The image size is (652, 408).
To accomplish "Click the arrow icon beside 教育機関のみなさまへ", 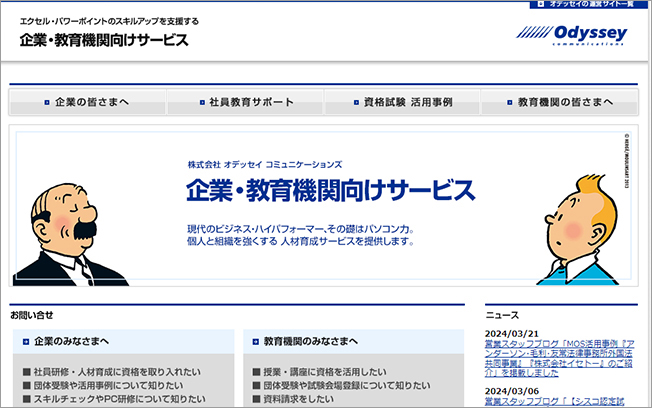I will pos(255,341).
